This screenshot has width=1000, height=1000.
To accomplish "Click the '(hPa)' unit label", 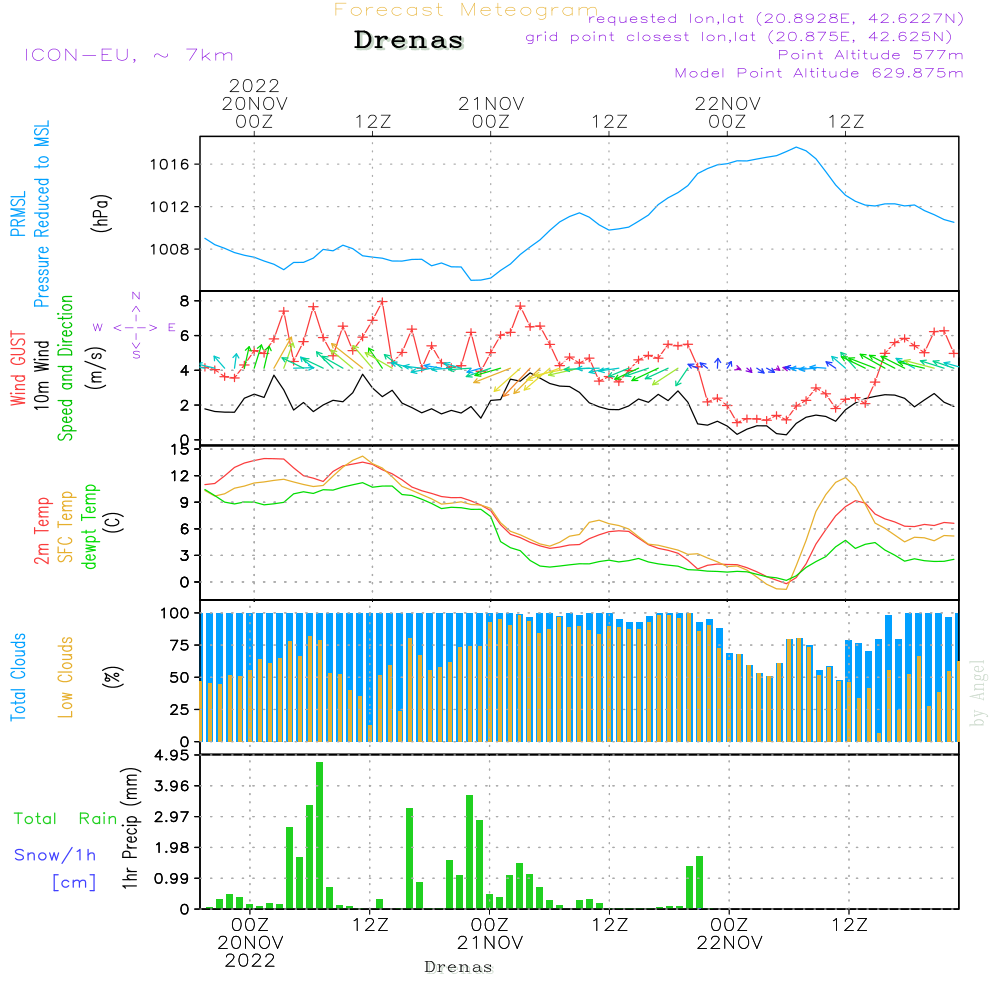I will click(x=100, y=214).
